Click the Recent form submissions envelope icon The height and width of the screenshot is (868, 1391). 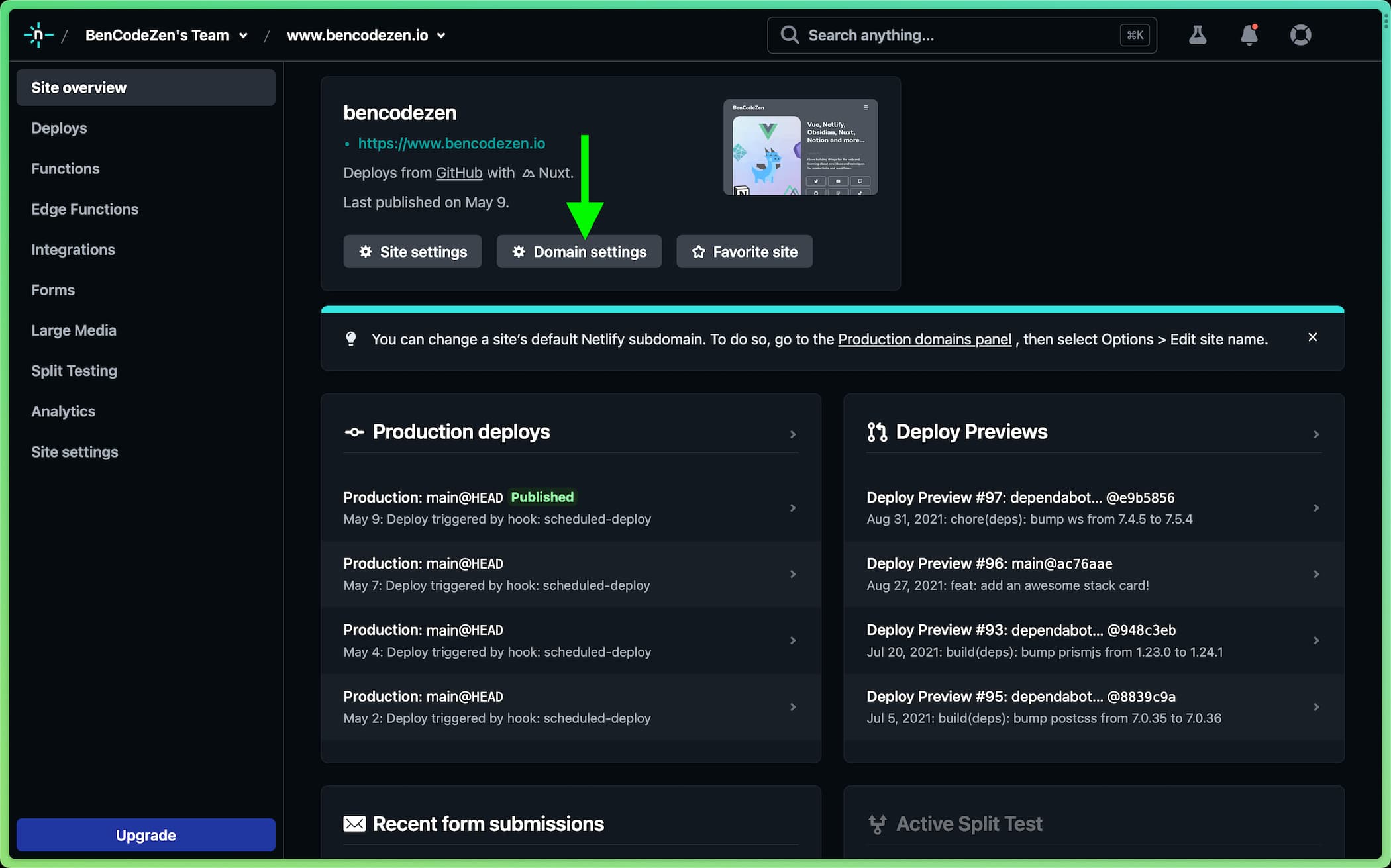pyautogui.click(x=354, y=824)
